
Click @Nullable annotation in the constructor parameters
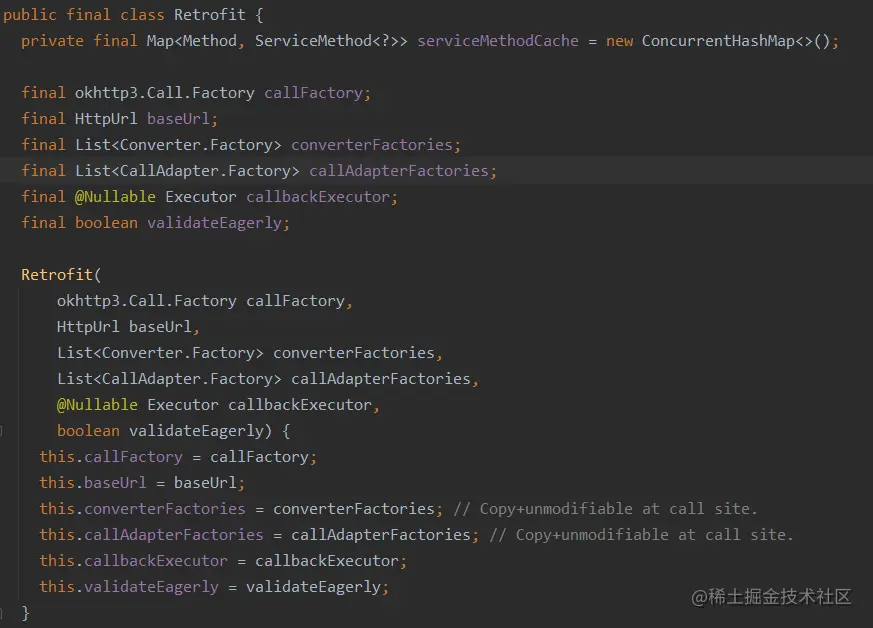pyautogui.click(x=97, y=405)
